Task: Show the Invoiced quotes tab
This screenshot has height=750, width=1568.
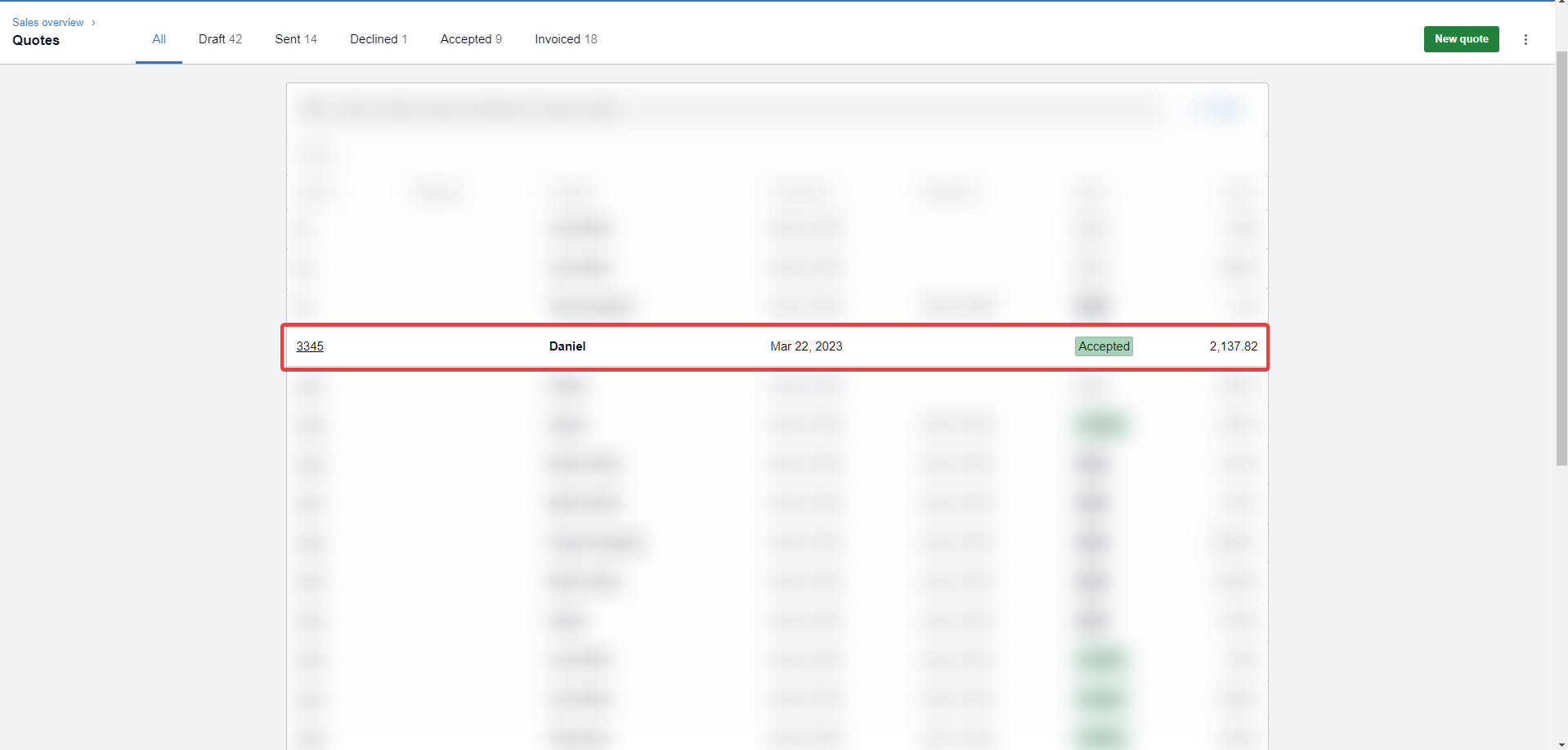Action: point(566,39)
